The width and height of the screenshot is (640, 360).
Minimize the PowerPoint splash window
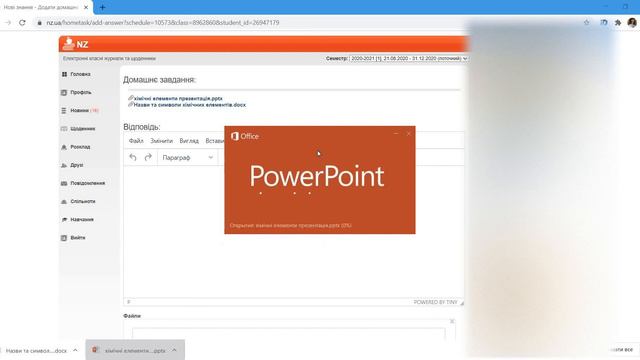396,134
